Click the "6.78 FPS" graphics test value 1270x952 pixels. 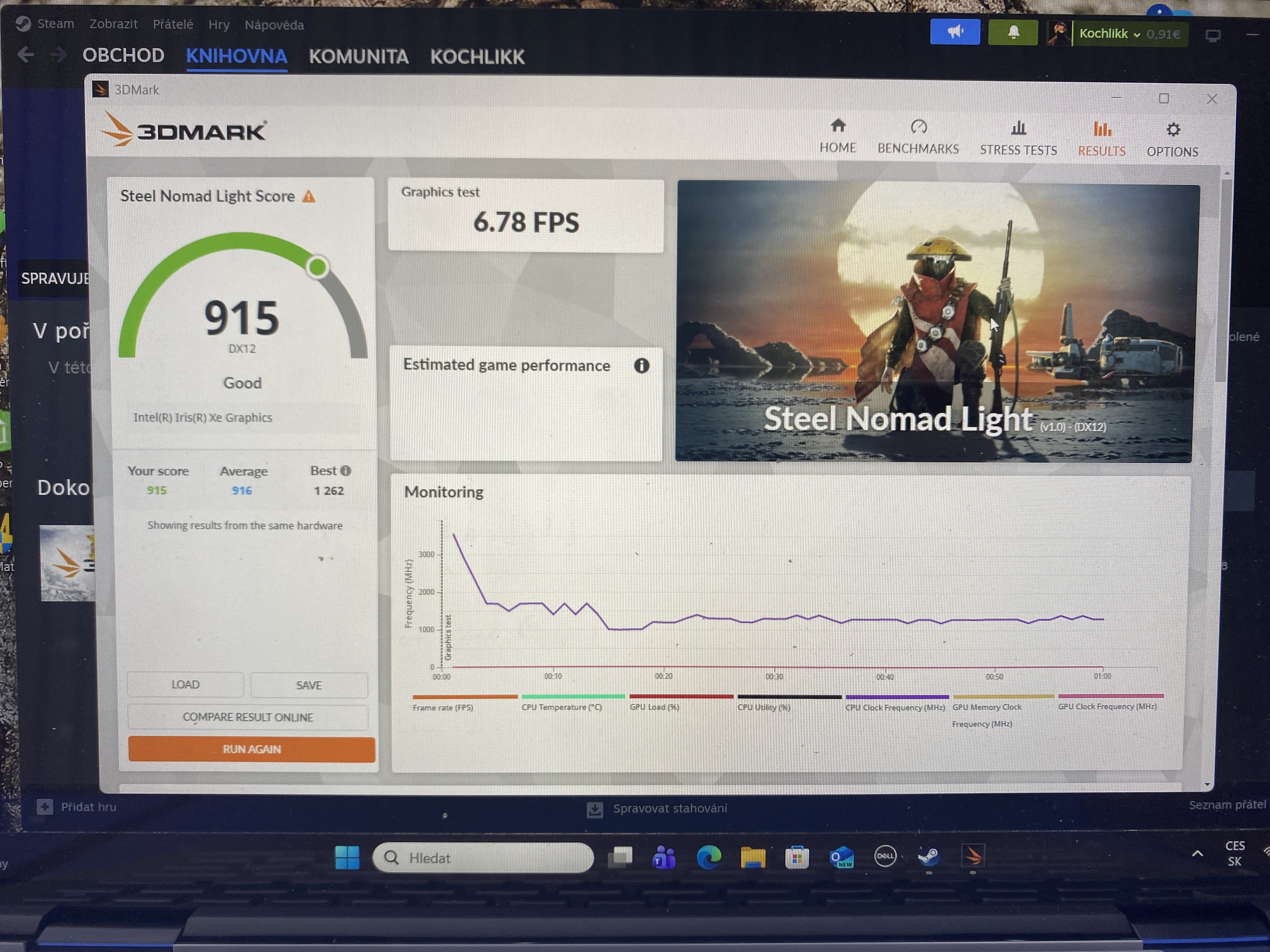click(x=526, y=223)
